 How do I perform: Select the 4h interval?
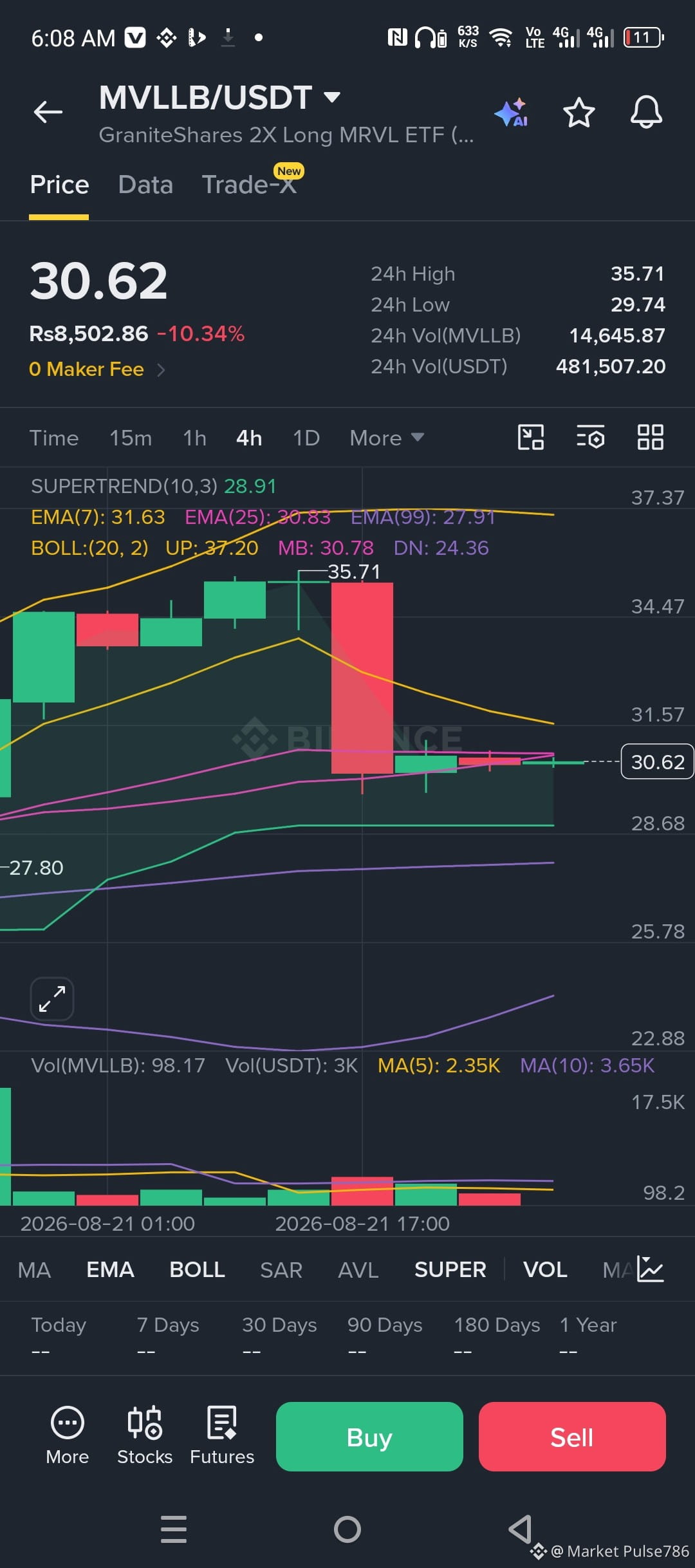(x=249, y=438)
